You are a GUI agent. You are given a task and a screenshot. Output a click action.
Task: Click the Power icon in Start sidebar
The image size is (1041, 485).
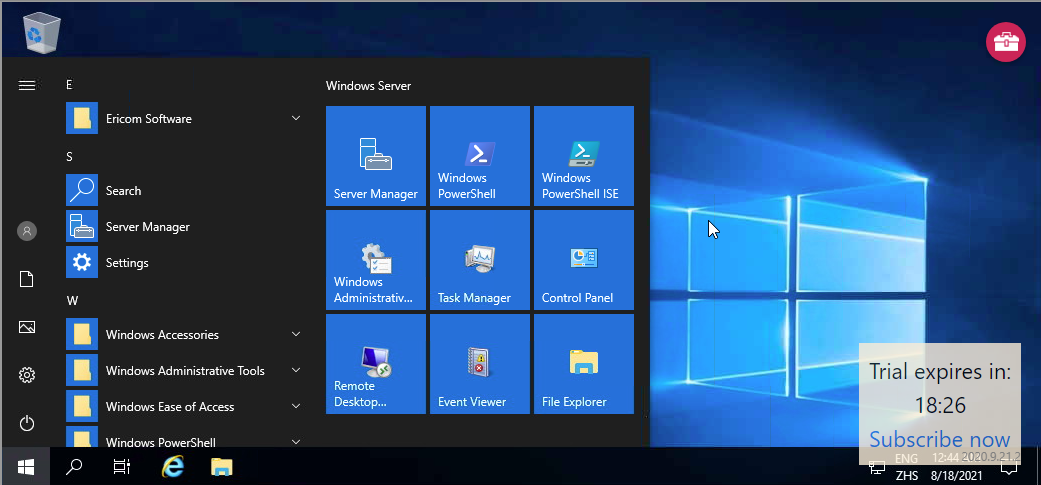point(27,423)
